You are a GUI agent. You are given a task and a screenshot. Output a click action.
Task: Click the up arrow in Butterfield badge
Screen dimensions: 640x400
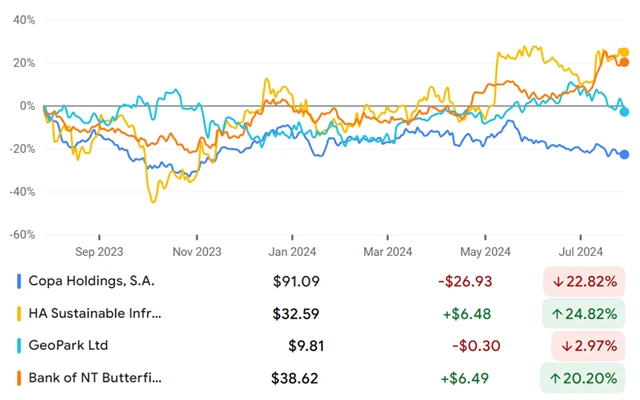point(556,379)
